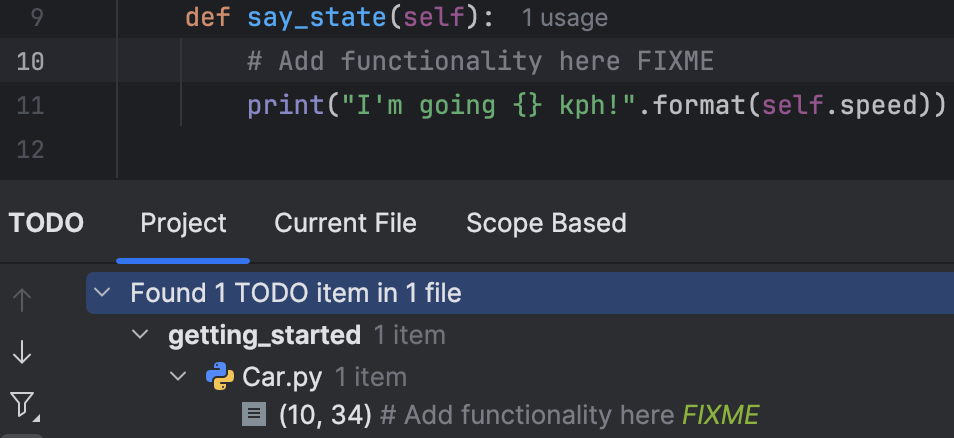Click the Previous TODO up arrow

[x=22, y=299]
